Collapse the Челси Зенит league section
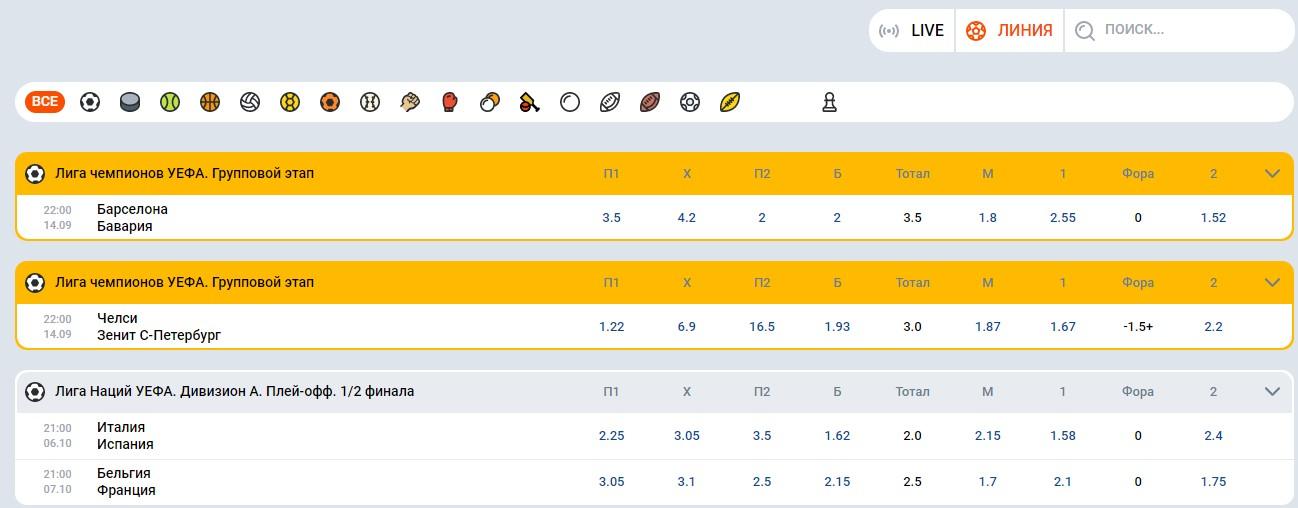 pos(1272,282)
